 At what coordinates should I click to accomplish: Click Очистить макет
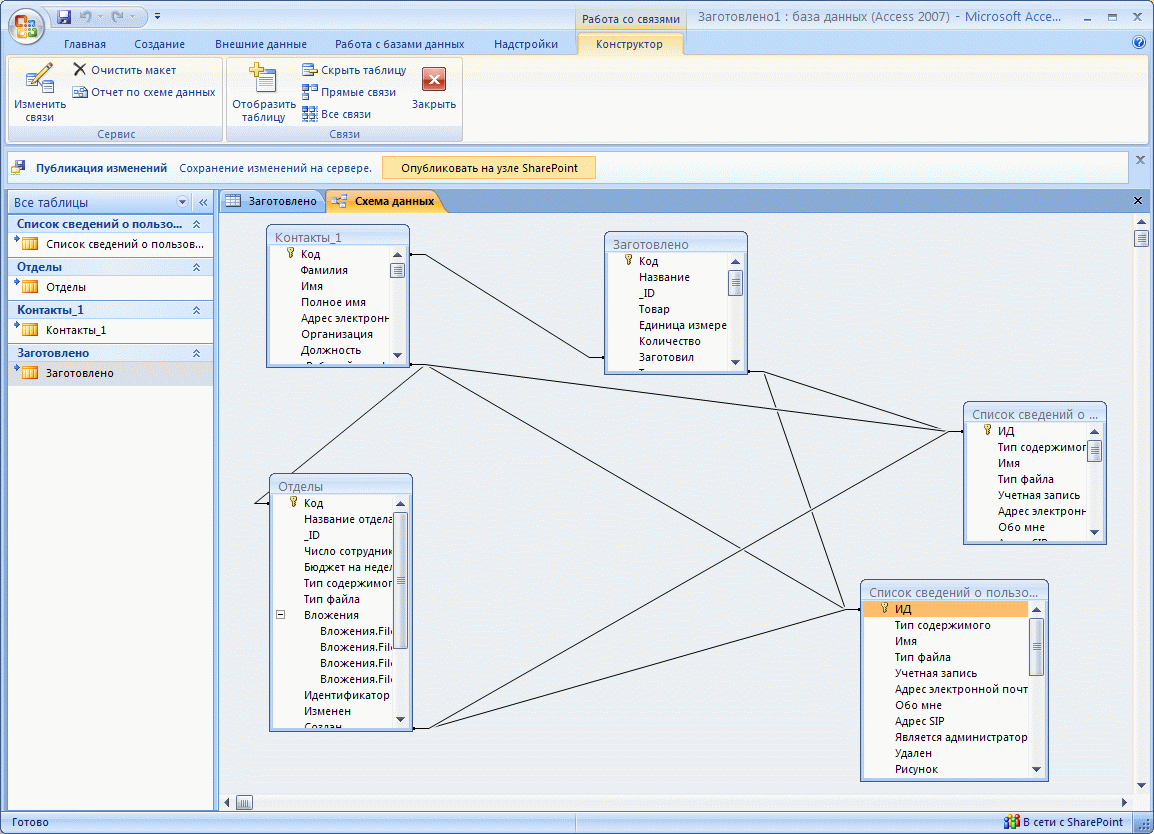pyautogui.click(x=124, y=70)
